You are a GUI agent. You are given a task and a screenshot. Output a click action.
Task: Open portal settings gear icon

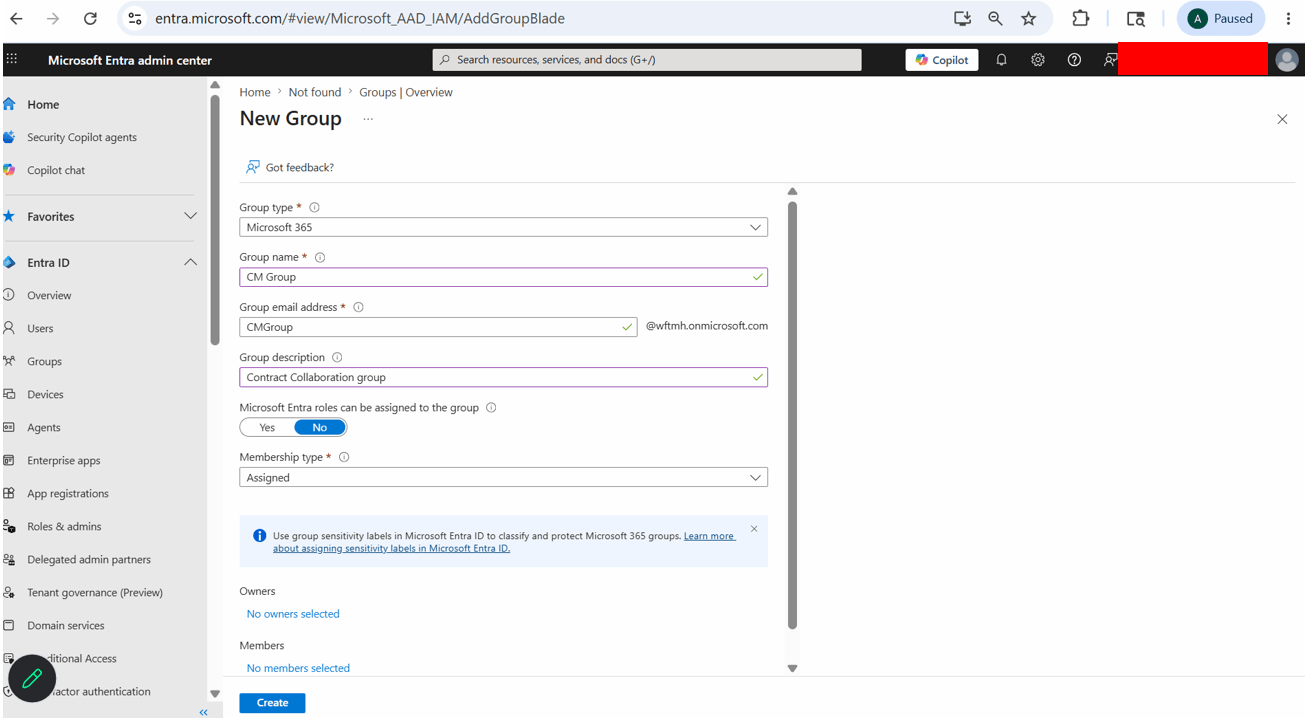tap(1038, 60)
